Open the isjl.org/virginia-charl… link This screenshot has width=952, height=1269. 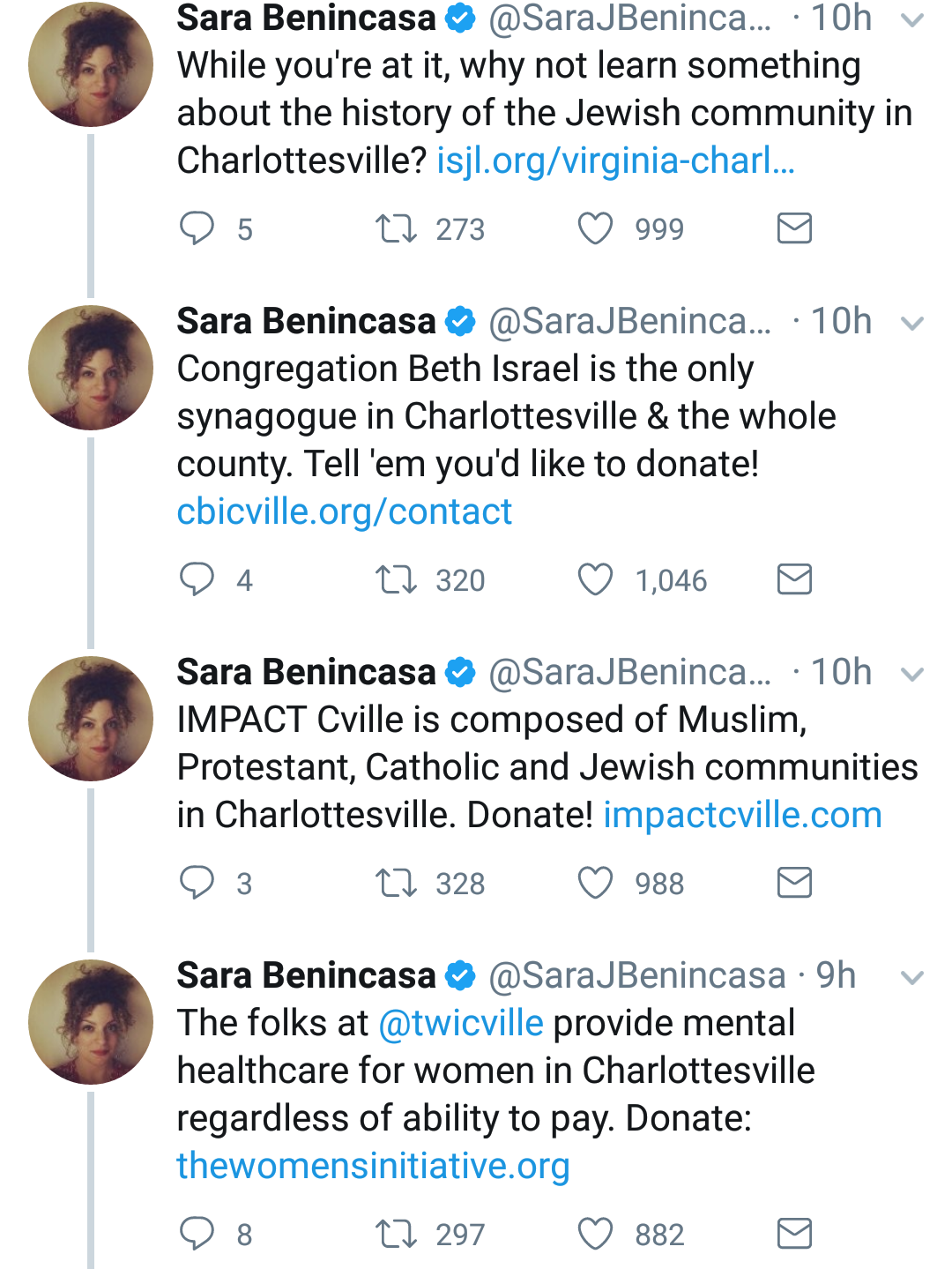pyautogui.click(x=615, y=160)
